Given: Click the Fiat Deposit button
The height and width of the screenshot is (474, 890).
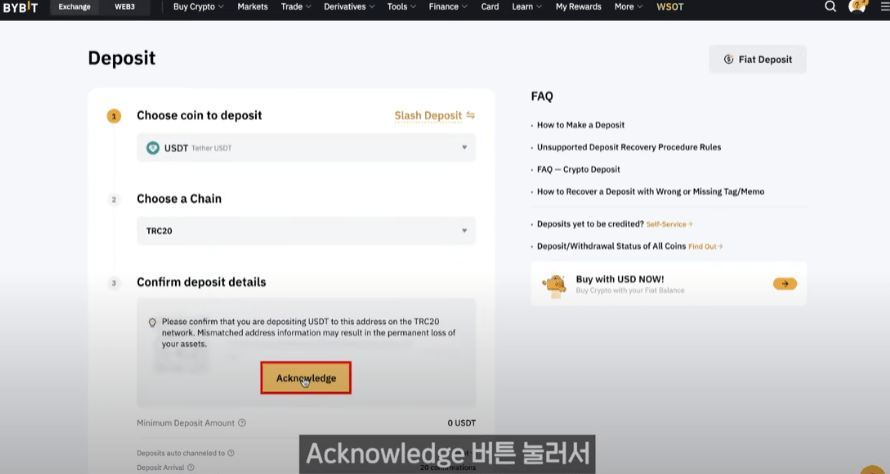Looking at the screenshot, I should 758,59.
